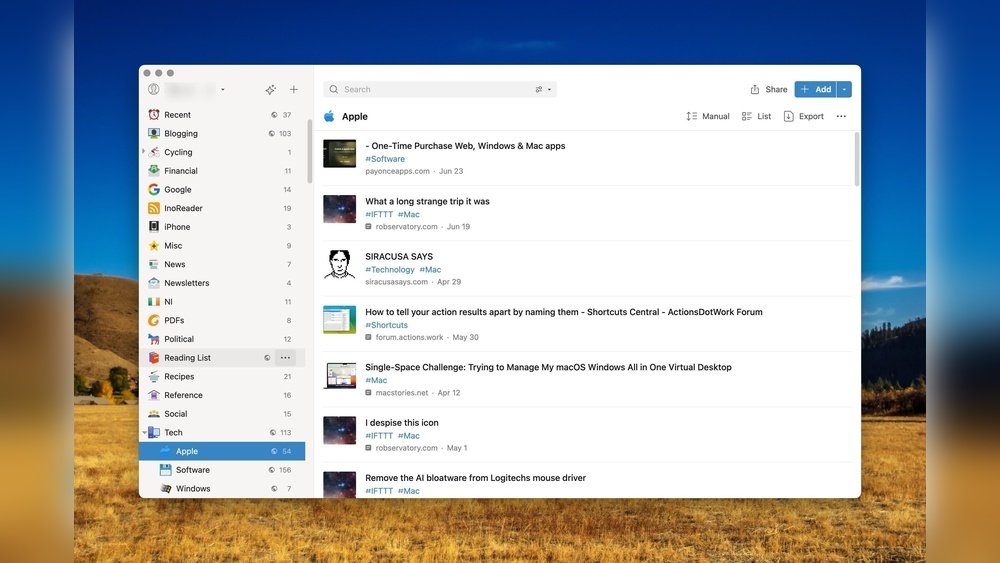The width and height of the screenshot is (1000, 563).
Task: Click the Share button
Action: [x=768, y=89]
